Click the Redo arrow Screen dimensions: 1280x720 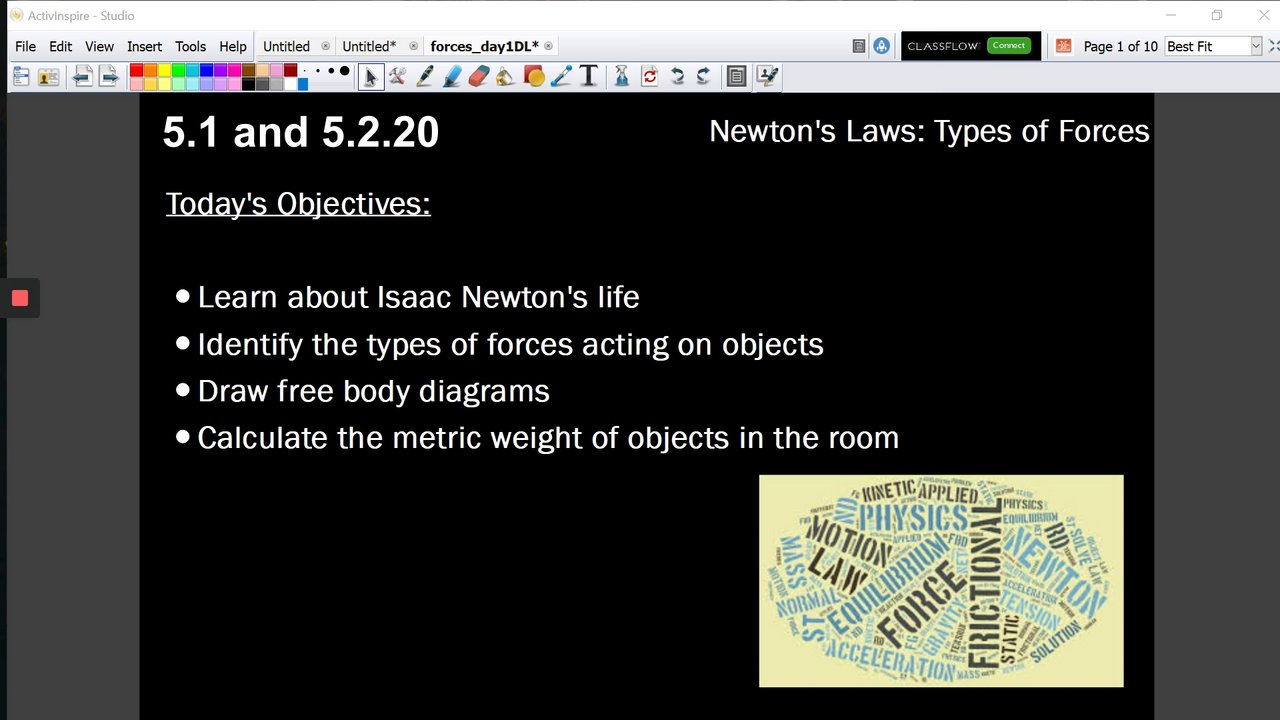pos(704,76)
